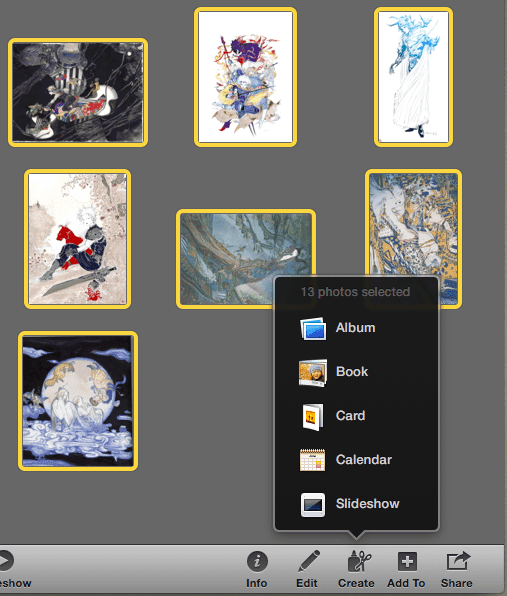
Task: Start the slideshow play button
Action: tap(6, 560)
